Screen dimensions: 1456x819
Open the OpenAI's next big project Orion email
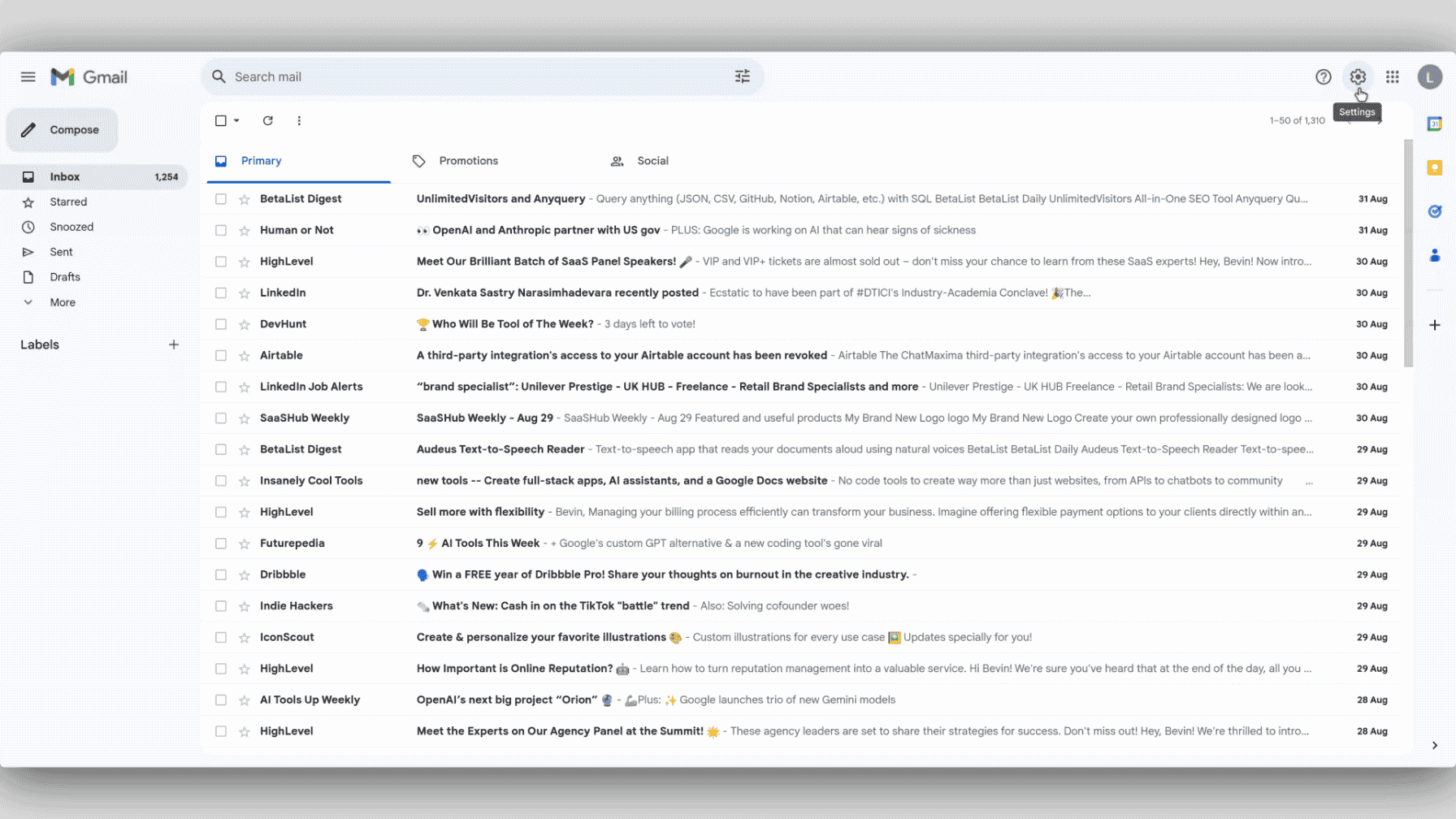coord(801,700)
